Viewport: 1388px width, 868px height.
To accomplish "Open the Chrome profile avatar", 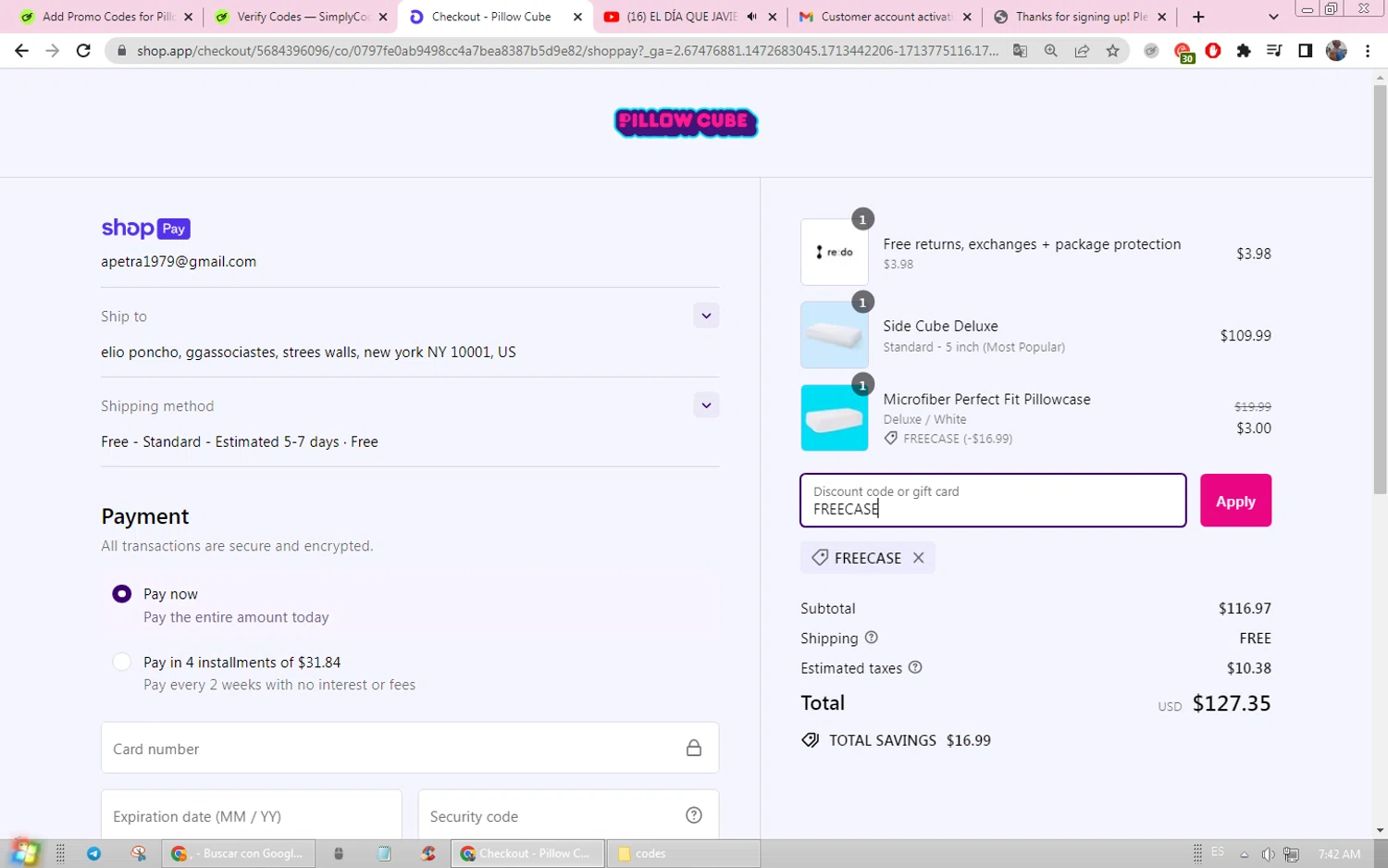I will pyautogui.click(x=1336, y=51).
